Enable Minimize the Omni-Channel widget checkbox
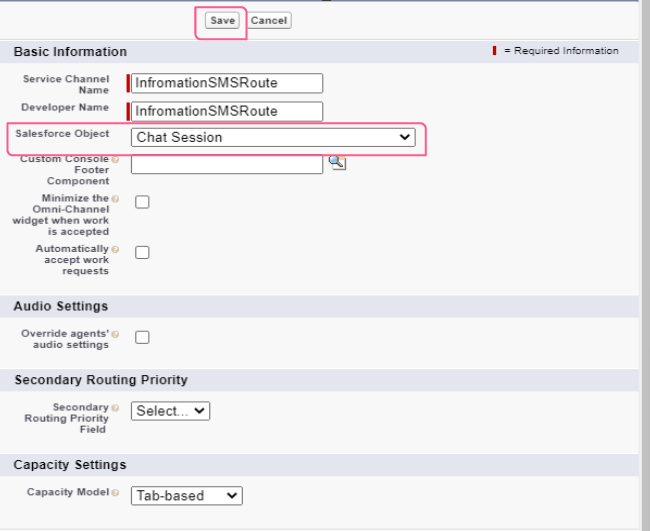650x531 pixels. point(142,202)
